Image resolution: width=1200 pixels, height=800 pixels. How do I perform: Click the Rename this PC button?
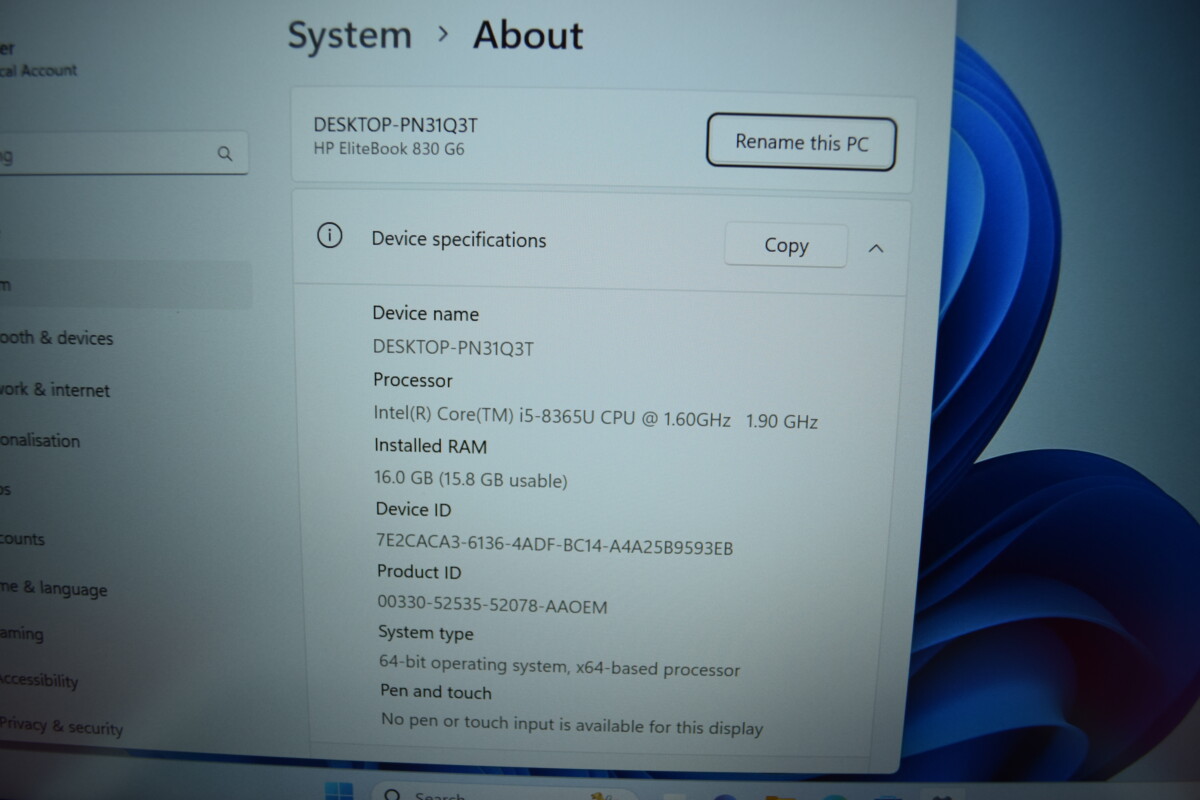tap(801, 142)
